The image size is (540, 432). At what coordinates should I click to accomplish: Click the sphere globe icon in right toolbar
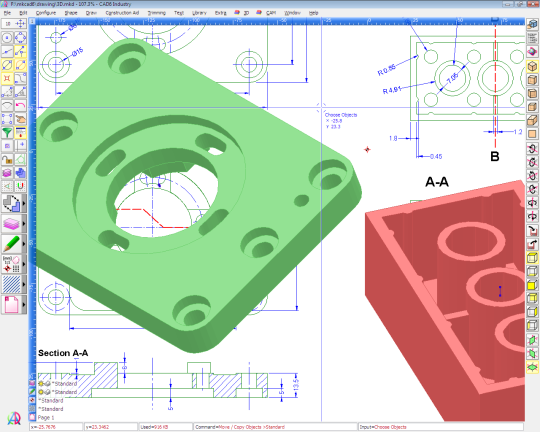tap(532, 52)
